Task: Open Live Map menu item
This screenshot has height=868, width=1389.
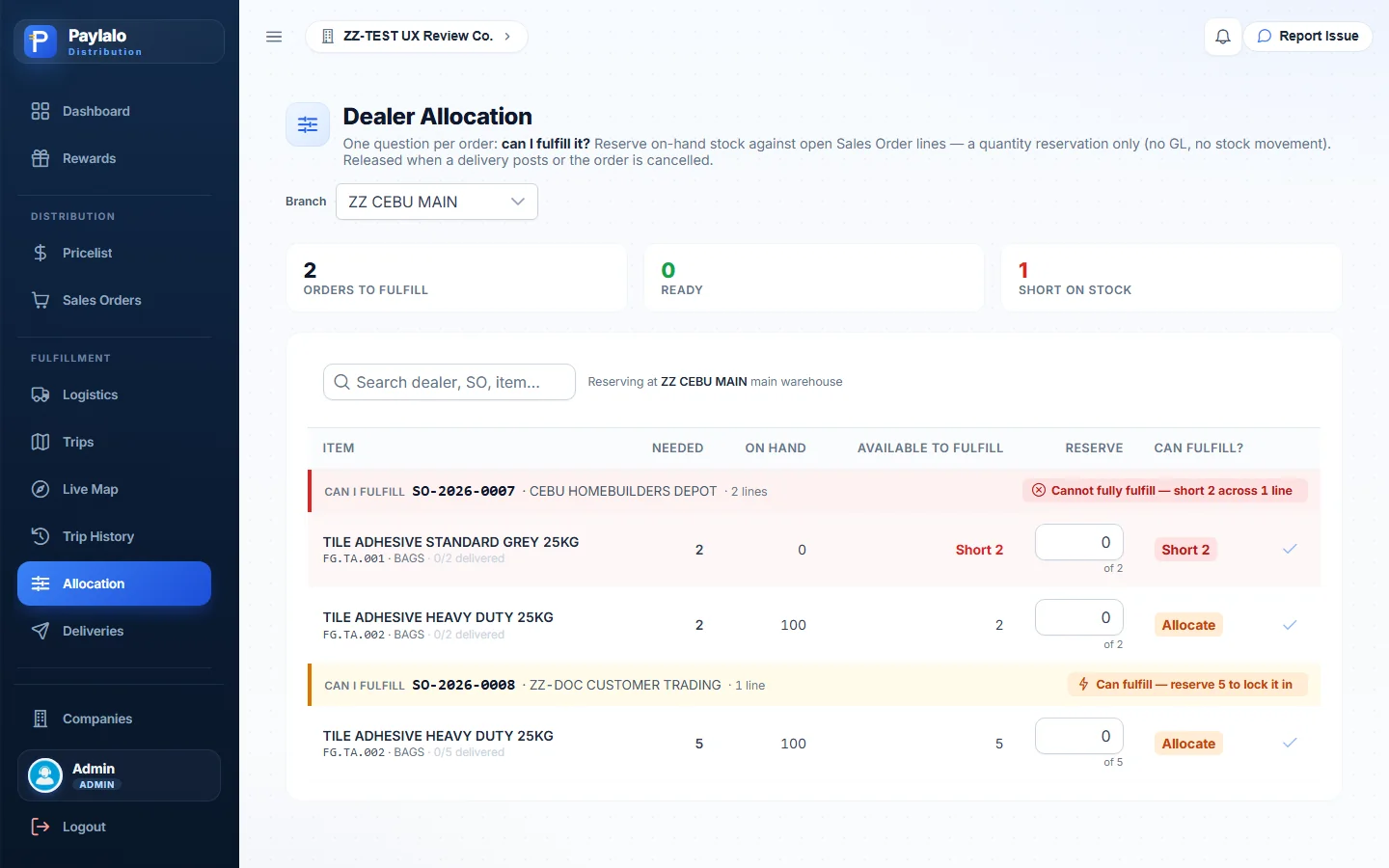Action: click(x=114, y=489)
